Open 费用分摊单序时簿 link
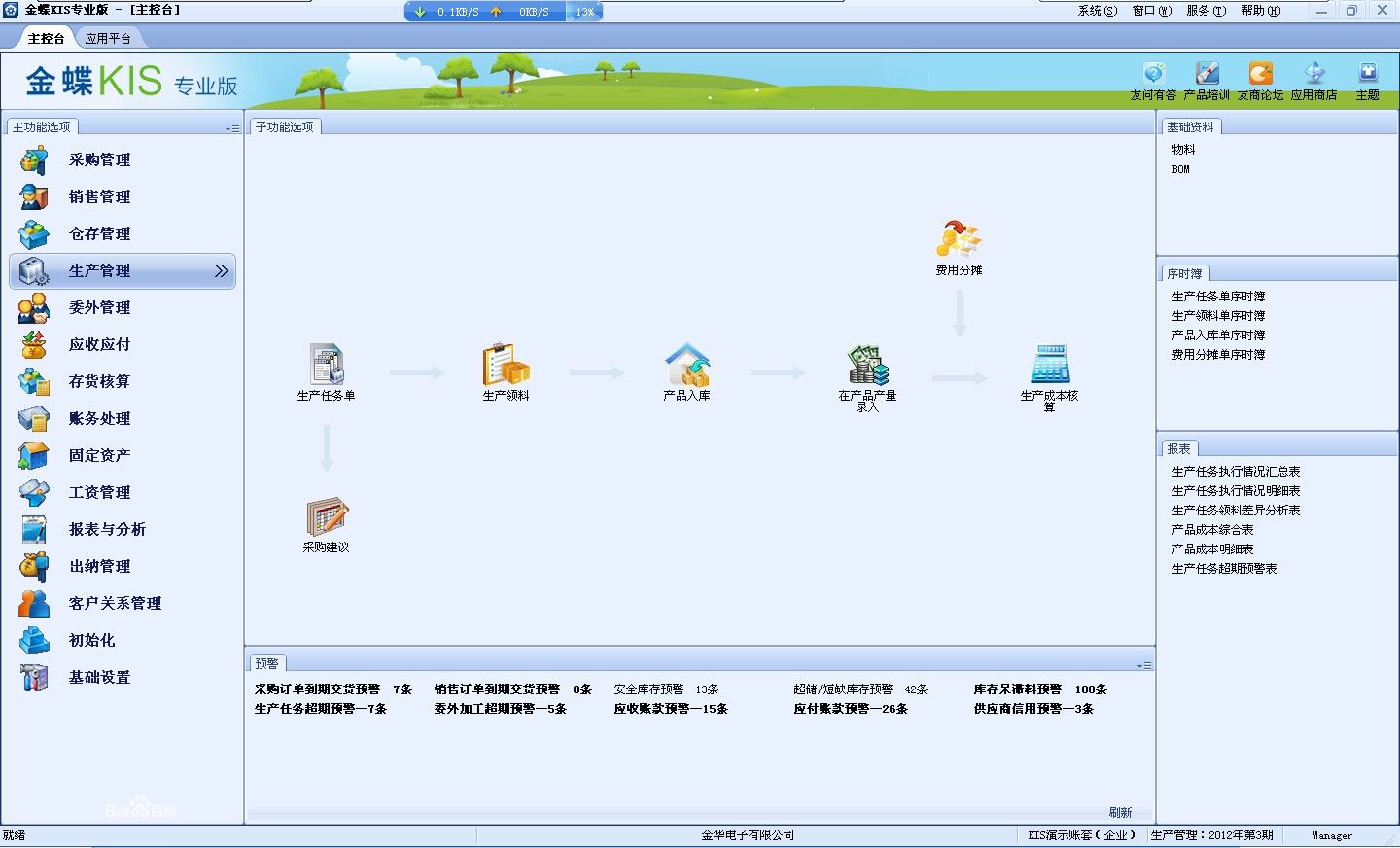Viewport: 1400px width, 848px height. pos(1218,355)
